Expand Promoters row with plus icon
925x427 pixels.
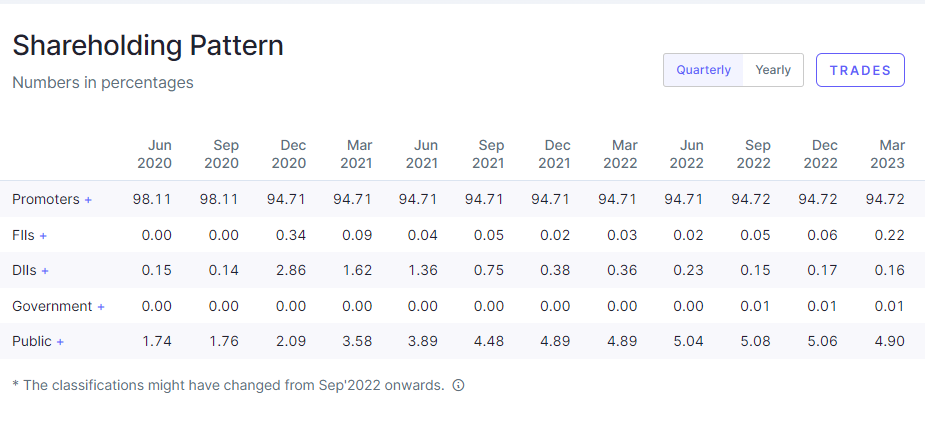pos(88,200)
